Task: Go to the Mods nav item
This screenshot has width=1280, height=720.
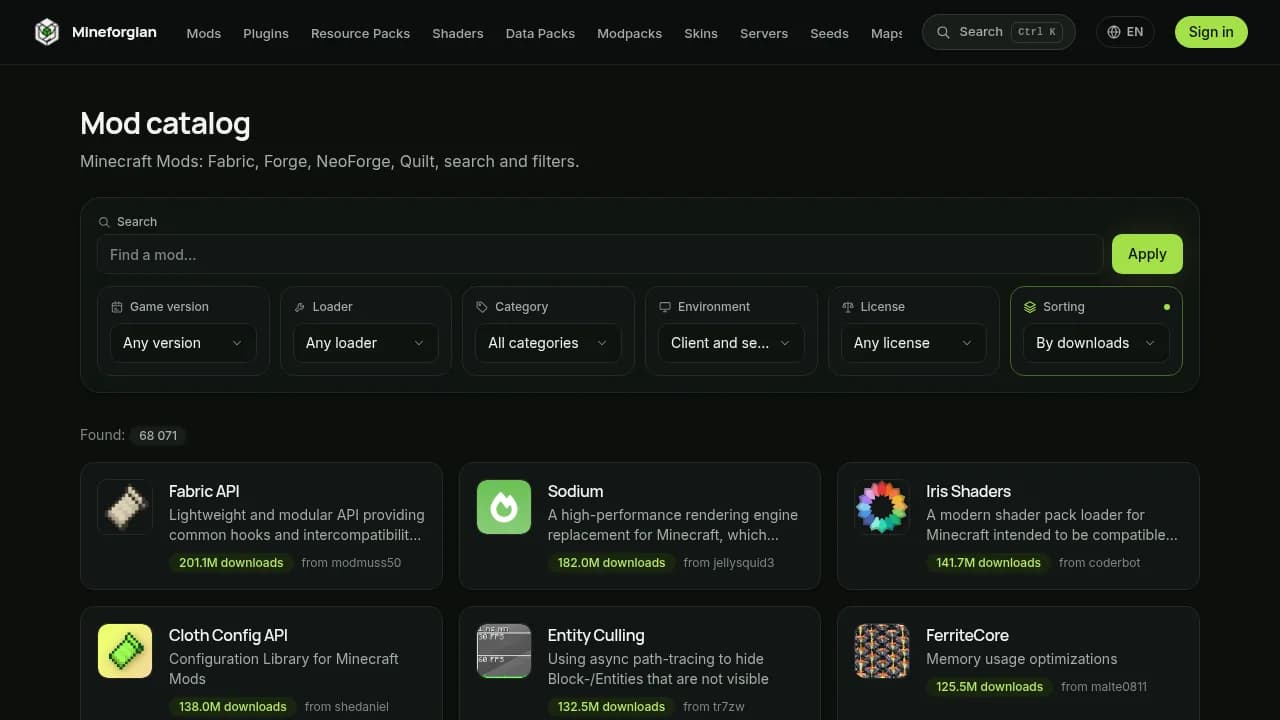Action: [x=204, y=33]
